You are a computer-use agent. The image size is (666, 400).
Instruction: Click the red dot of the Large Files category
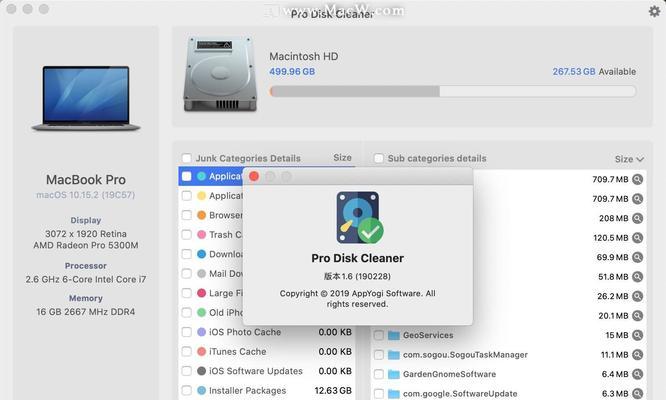(x=202, y=293)
